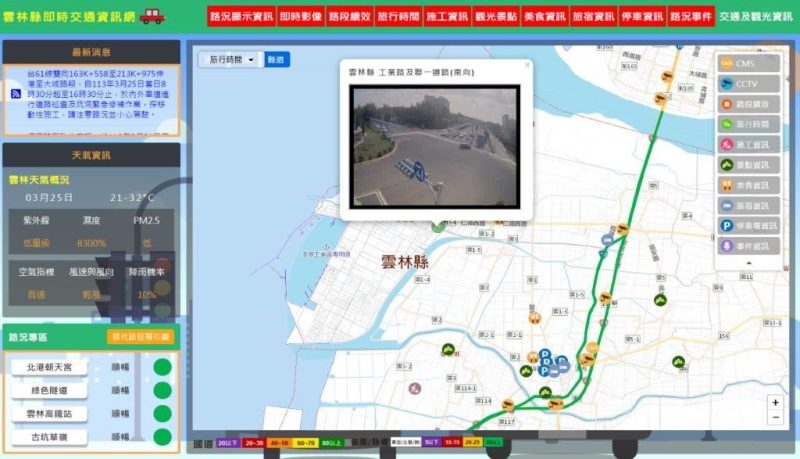800x459 pixels.
Task: Open the 路況事件 menu tab
Action: [690, 17]
